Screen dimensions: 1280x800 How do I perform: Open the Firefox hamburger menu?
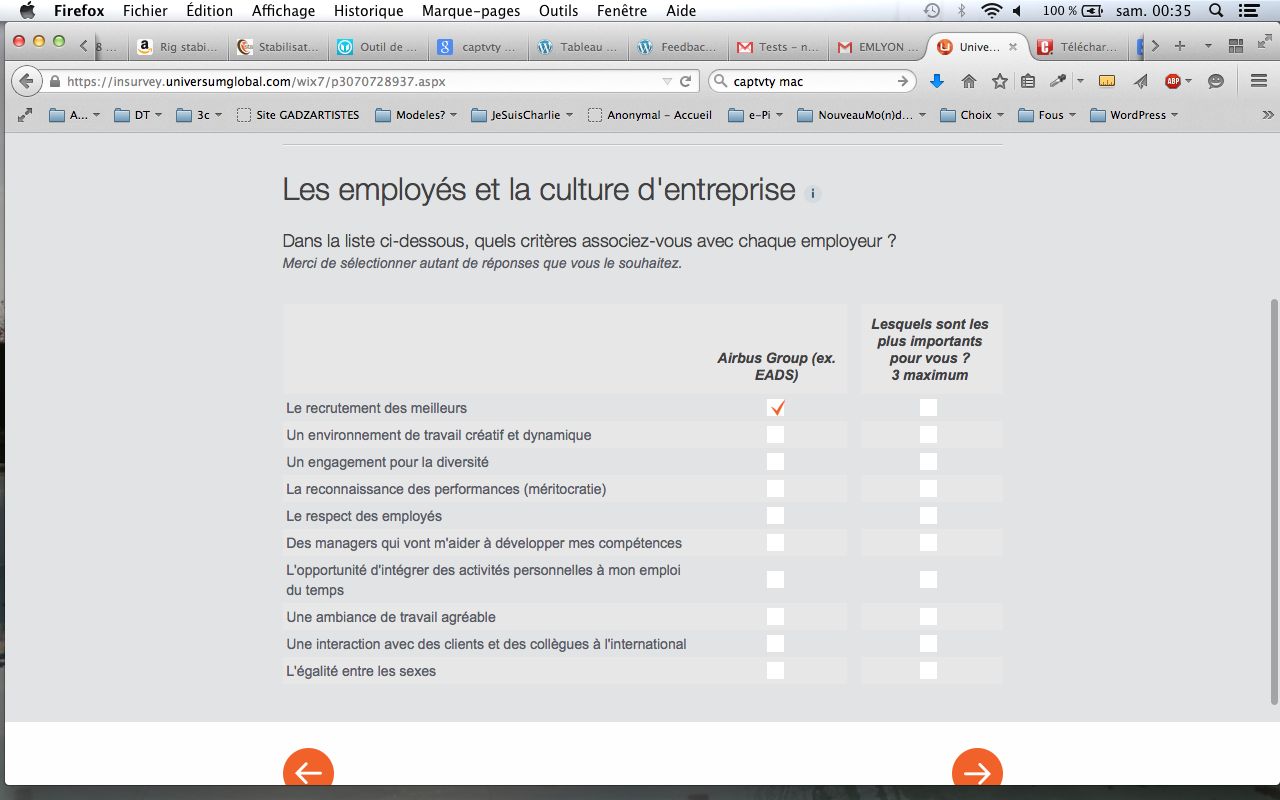(x=1259, y=82)
